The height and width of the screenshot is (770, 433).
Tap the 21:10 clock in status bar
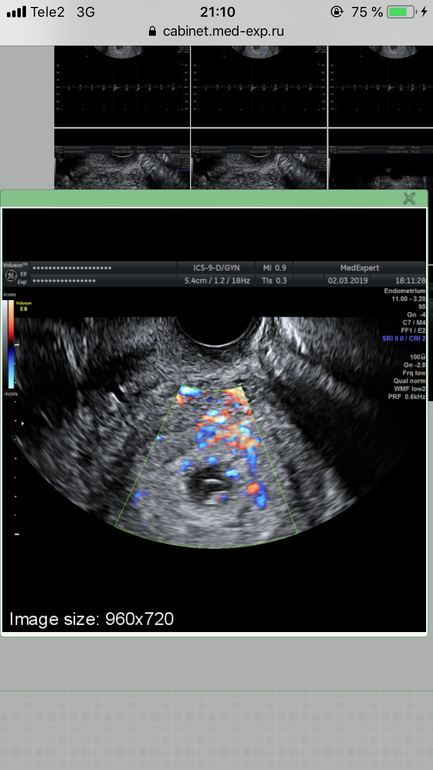(x=217, y=12)
